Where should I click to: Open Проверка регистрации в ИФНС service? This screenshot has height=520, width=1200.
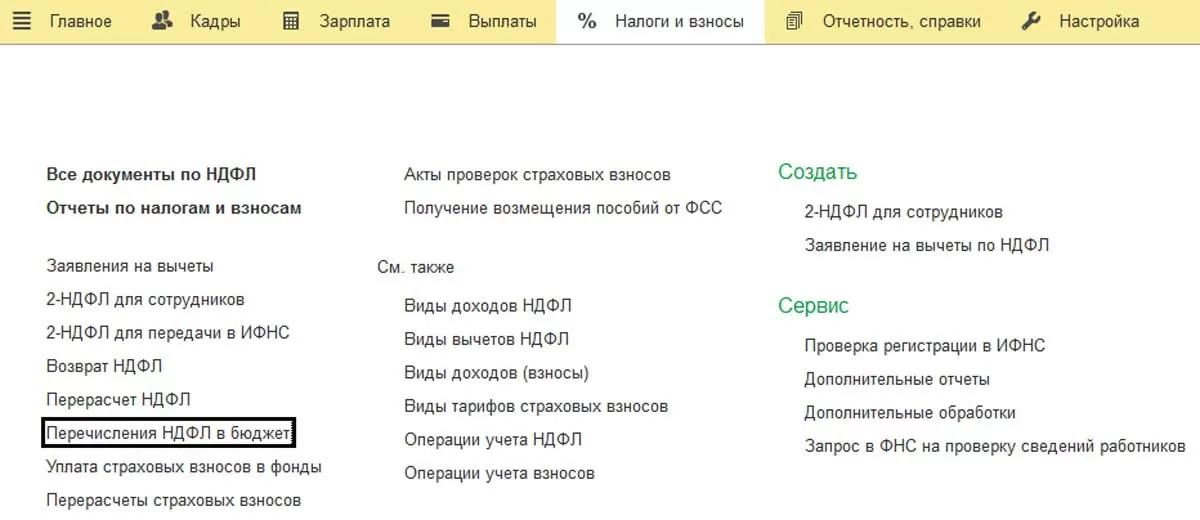click(x=924, y=346)
